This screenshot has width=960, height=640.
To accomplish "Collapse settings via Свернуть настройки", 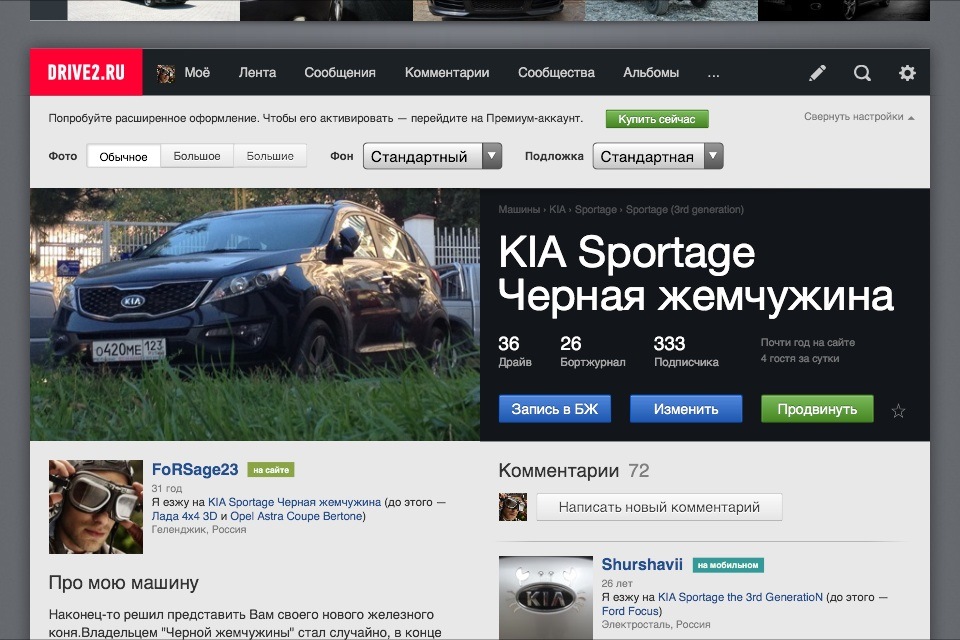I will coord(858,116).
